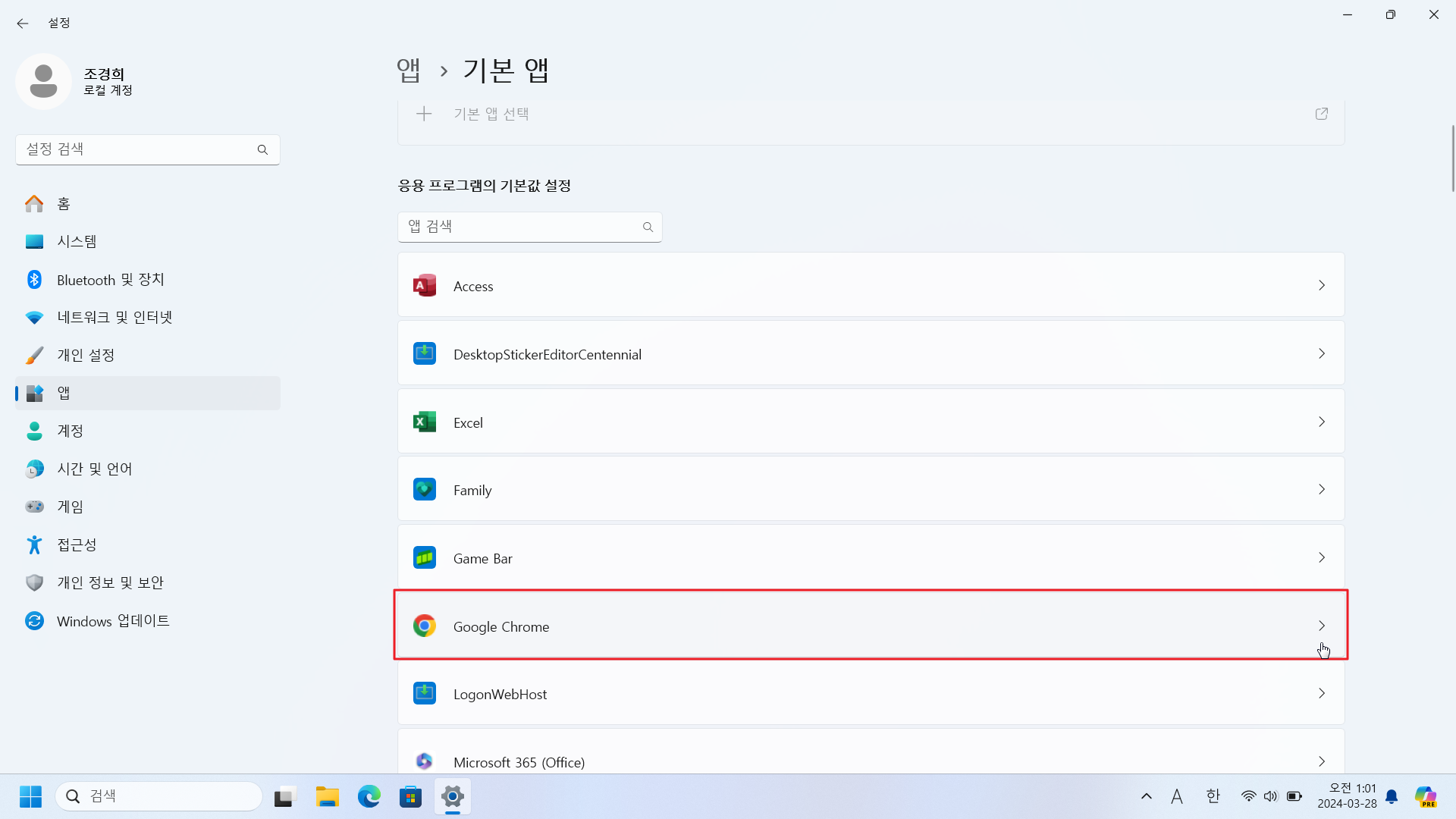Expand the DesktopStickerEditorCentennial row chevron

tap(1322, 353)
